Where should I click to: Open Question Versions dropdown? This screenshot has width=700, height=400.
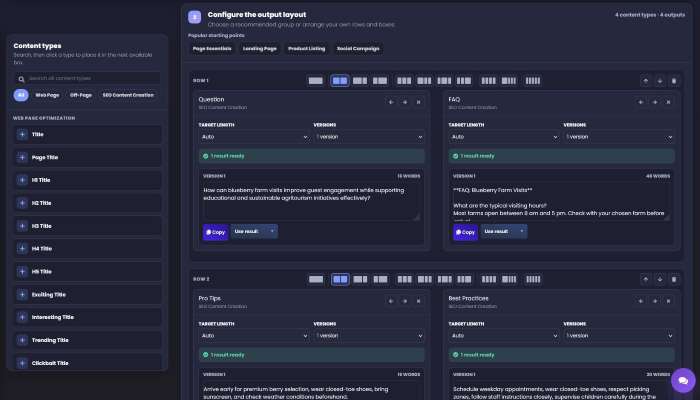[369, 137]
